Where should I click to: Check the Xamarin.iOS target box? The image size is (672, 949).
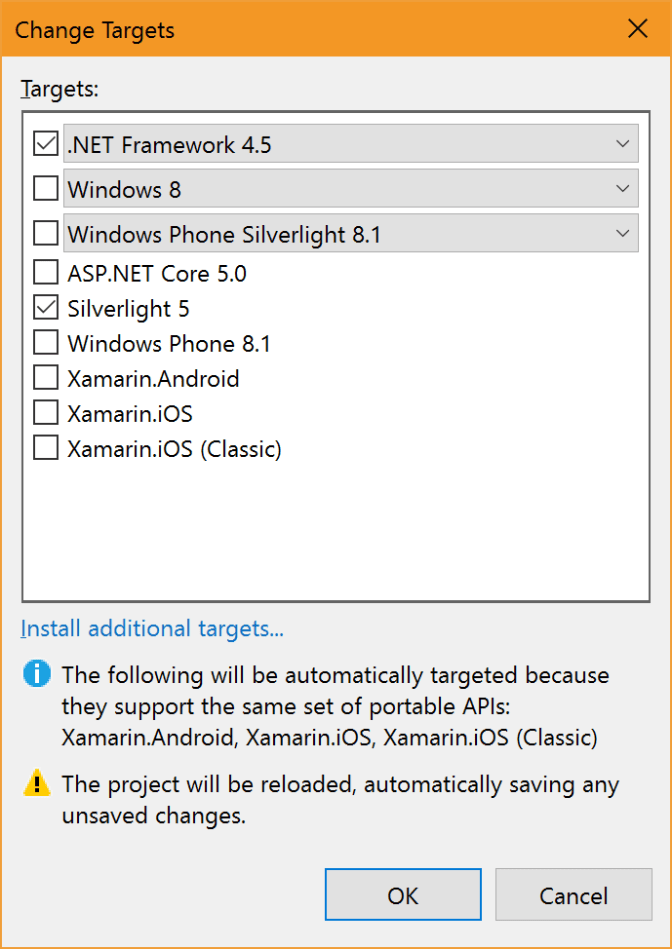[x=45, y=412]
